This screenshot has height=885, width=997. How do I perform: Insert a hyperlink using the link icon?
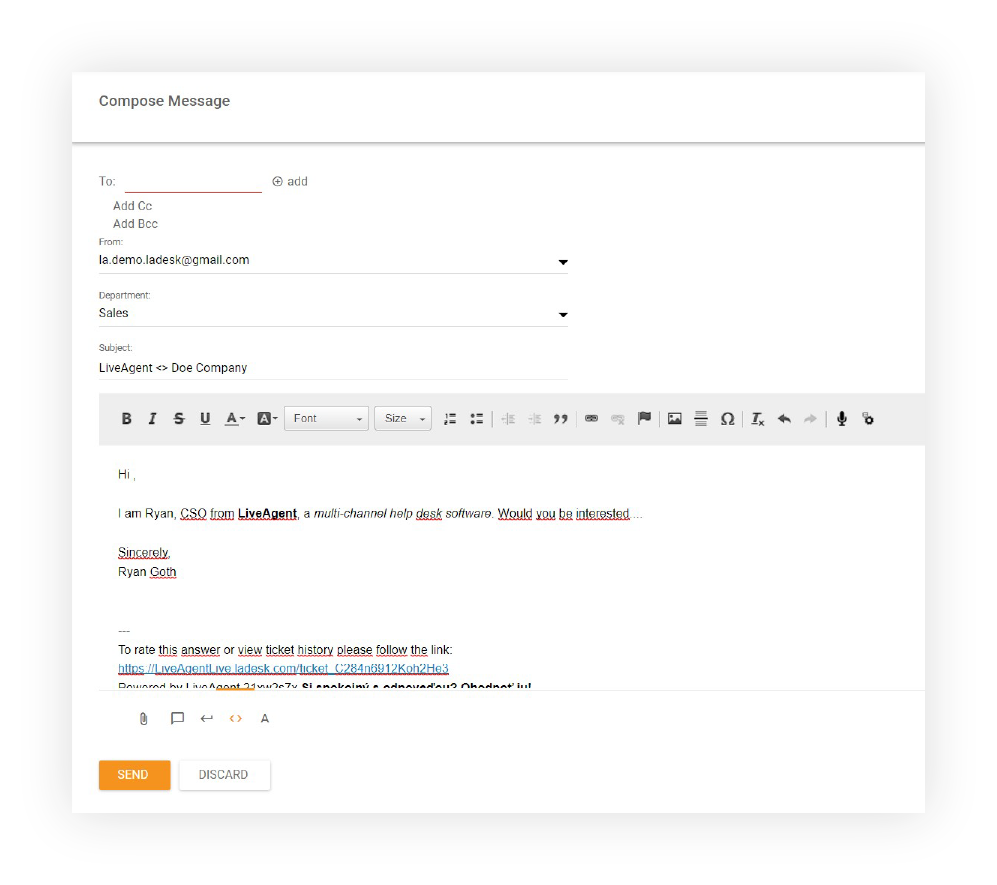pos(590,418)
